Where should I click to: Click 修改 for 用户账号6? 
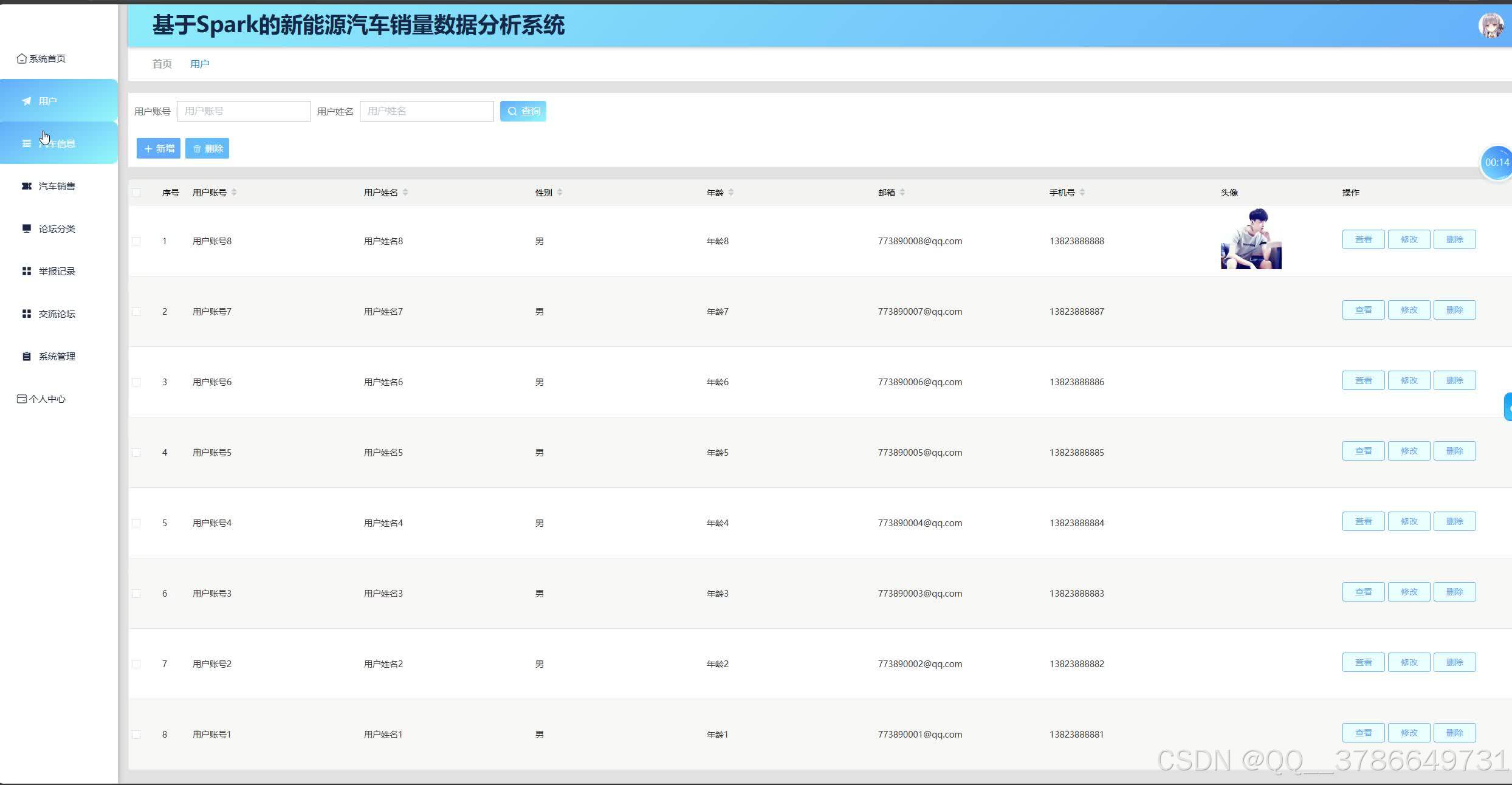point(1409,380)
